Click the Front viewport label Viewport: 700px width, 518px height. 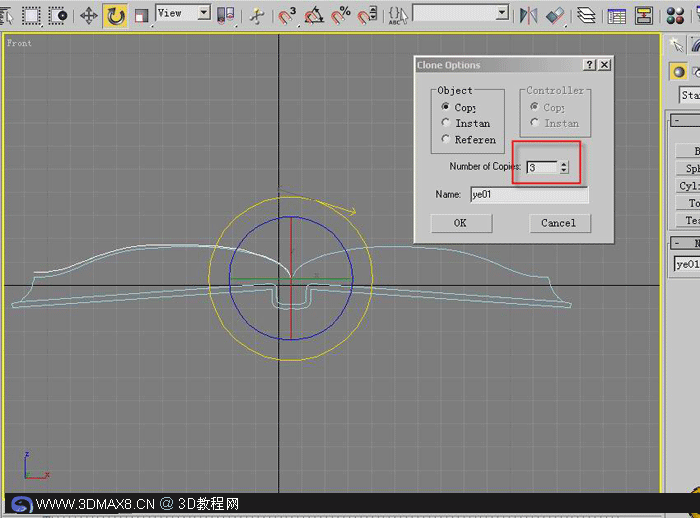[x=19, y=43]
